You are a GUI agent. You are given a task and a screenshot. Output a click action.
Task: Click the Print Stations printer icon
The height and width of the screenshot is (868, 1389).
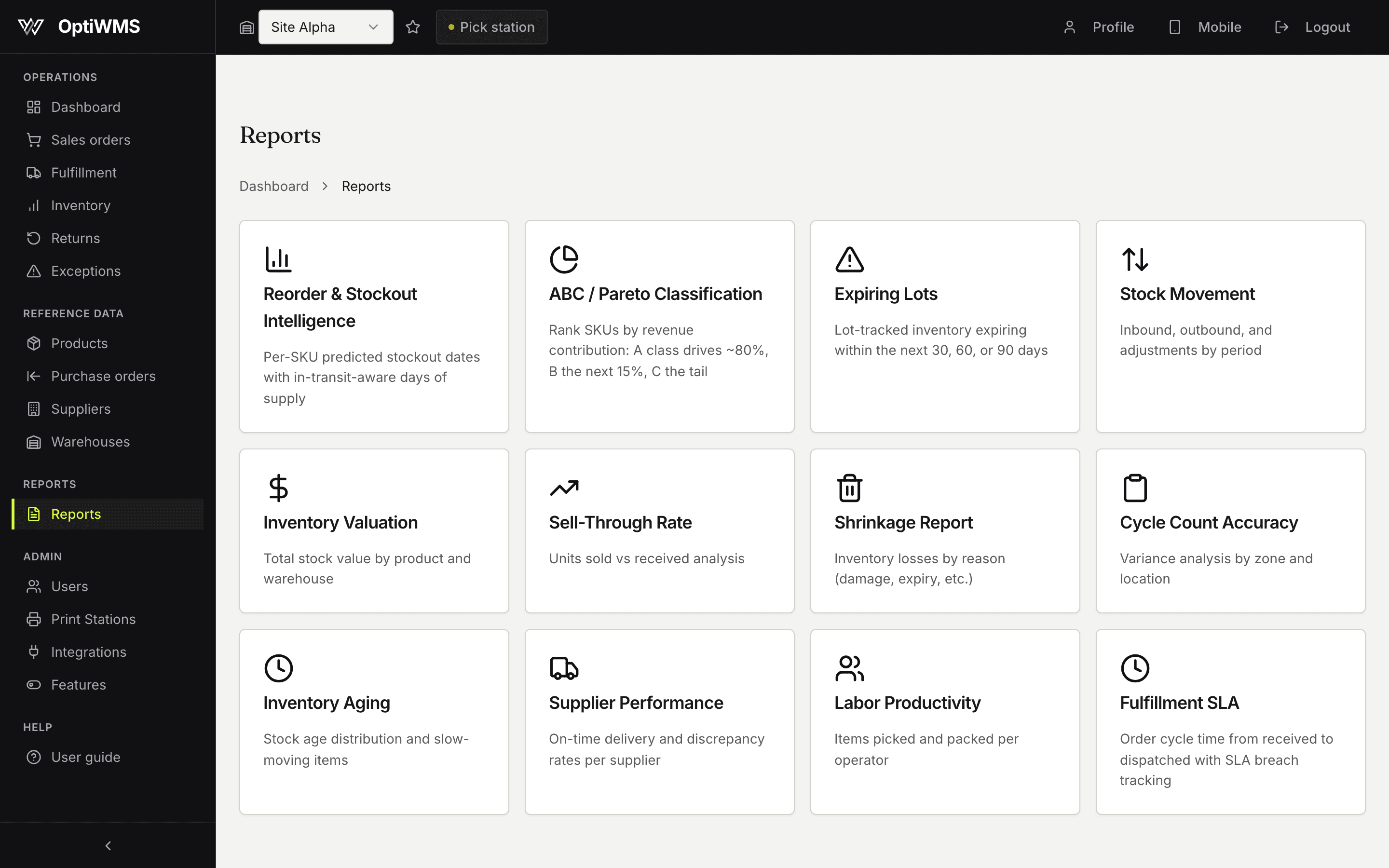point(34,619)
